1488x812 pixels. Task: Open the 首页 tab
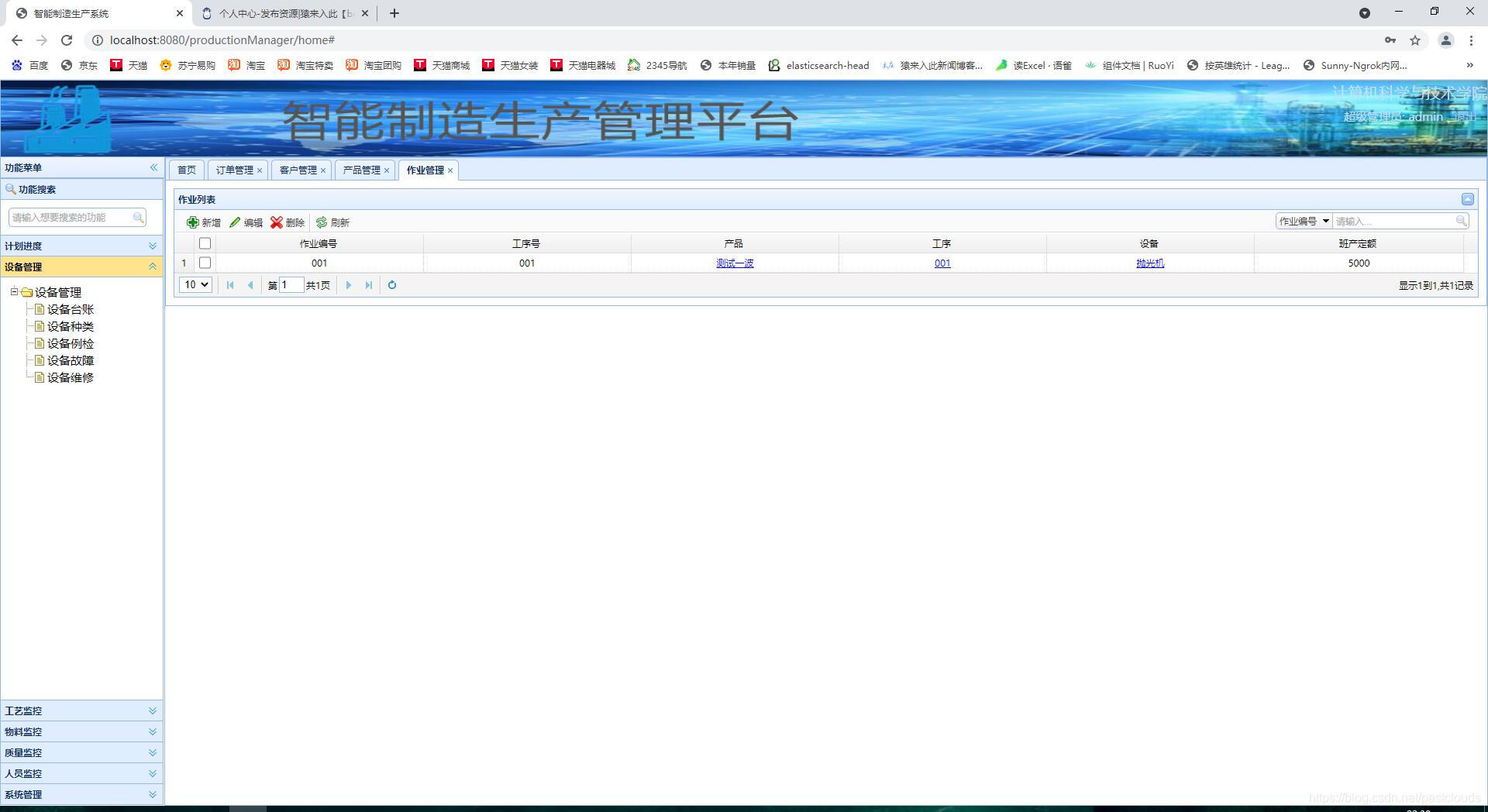pos(186,170)
